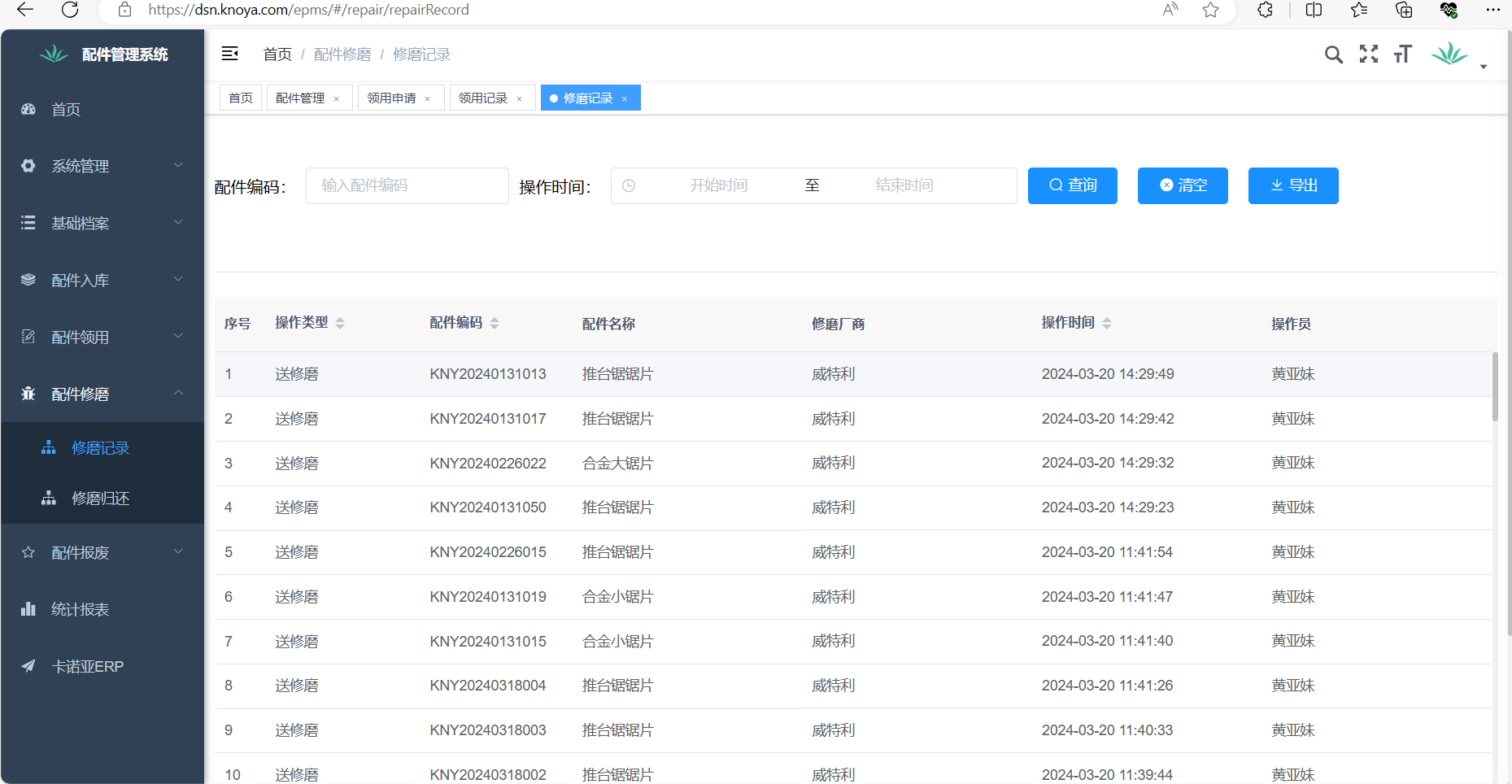Toggle fullscreen with the expand icon
The height and width of the screenshot is (784, 1512).
coord(1369,54)
